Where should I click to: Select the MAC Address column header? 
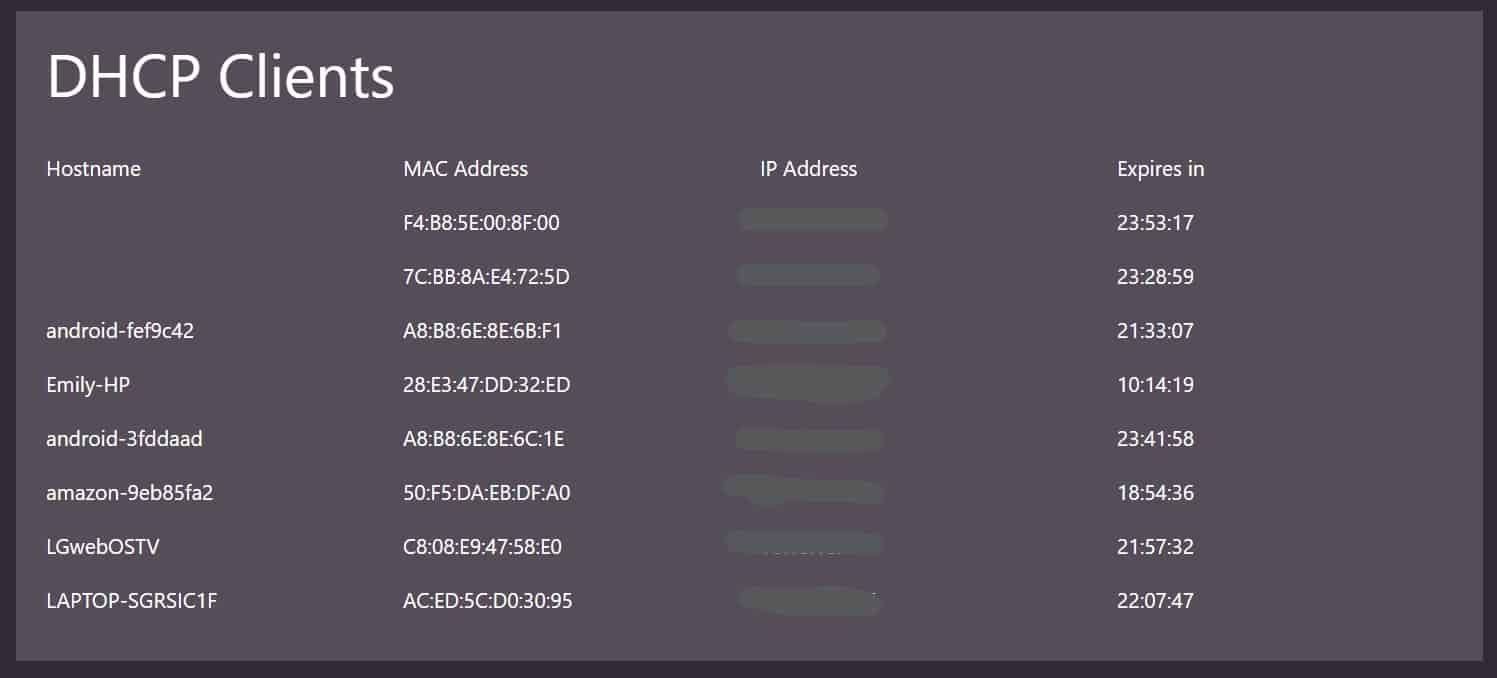465,169
